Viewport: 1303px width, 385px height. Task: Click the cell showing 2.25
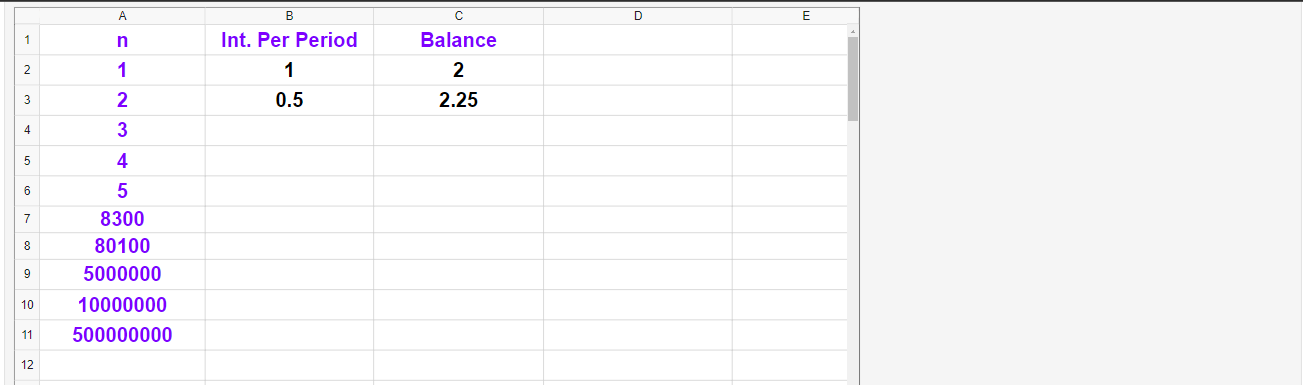458,100
